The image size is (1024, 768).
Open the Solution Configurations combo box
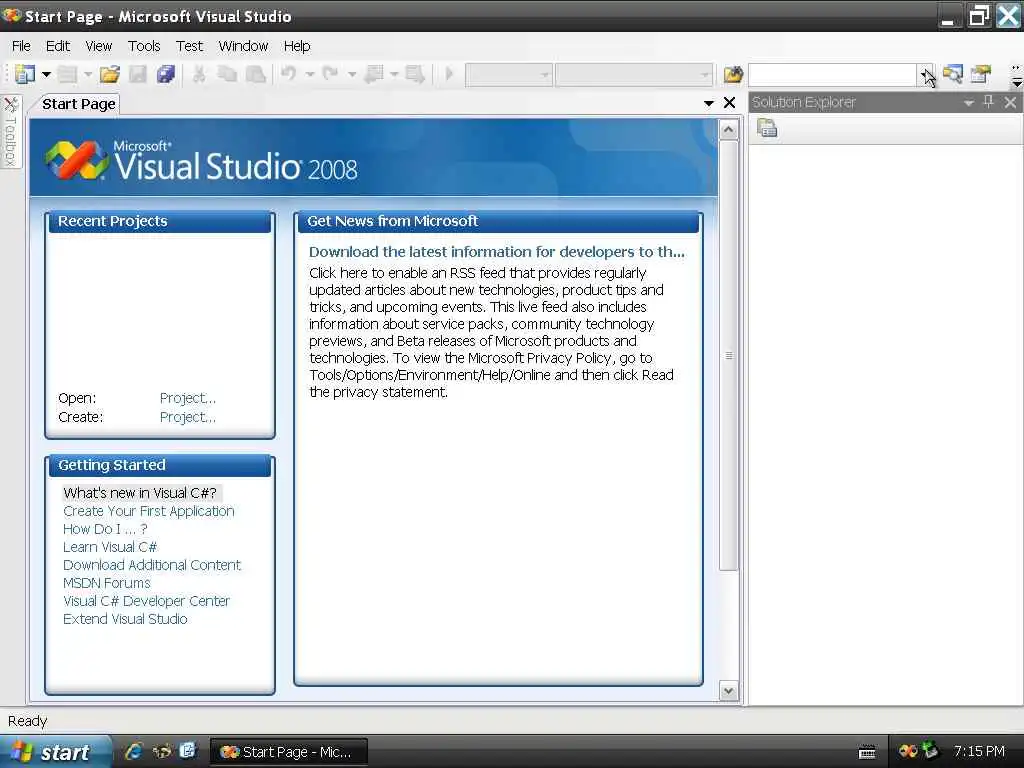[509, 74]
